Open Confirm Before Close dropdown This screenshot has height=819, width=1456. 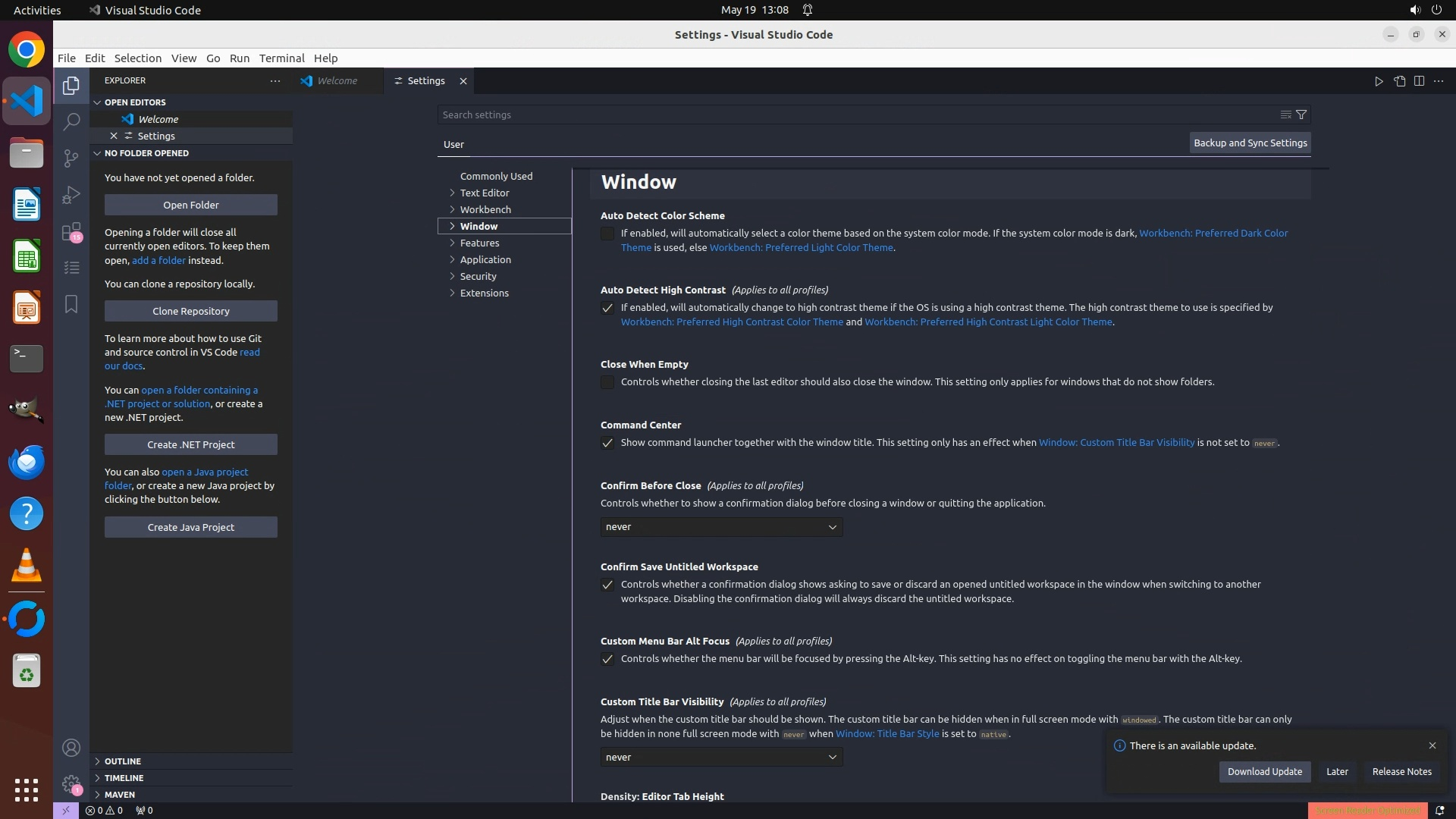(x=720, y=527)
